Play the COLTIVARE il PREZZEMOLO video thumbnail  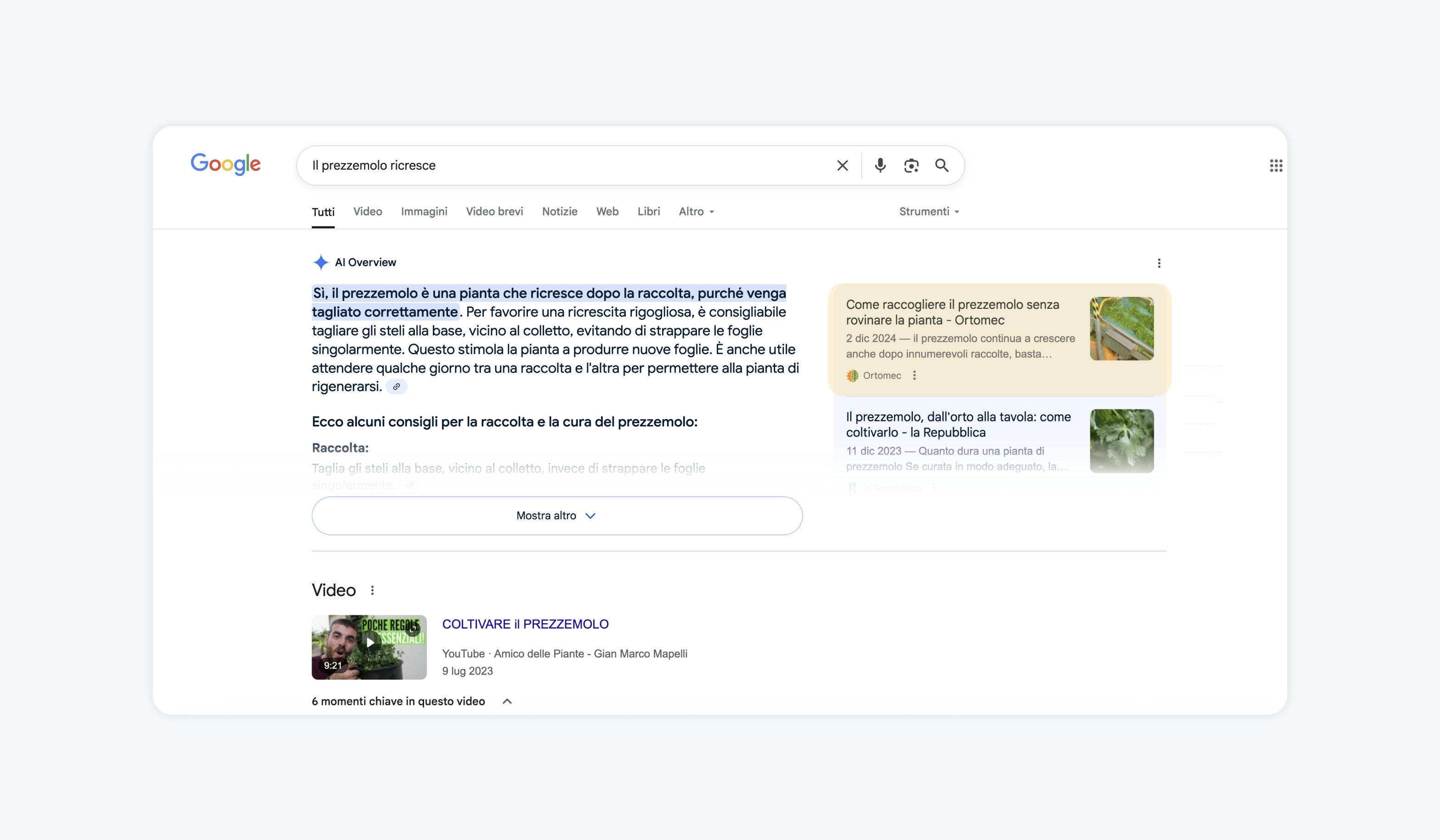tap(369, 647)
